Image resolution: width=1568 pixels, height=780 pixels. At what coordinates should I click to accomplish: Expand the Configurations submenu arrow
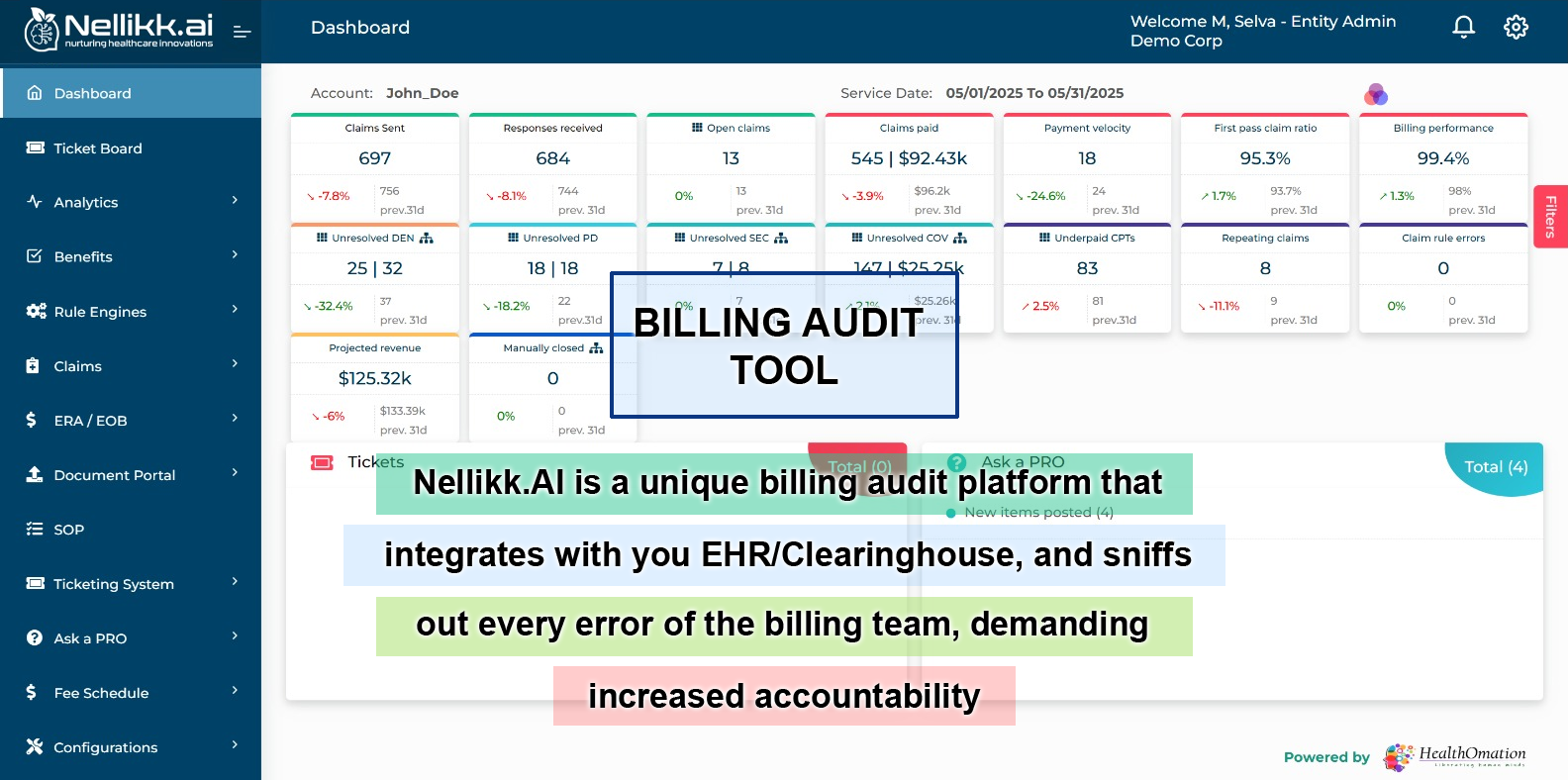235,745
